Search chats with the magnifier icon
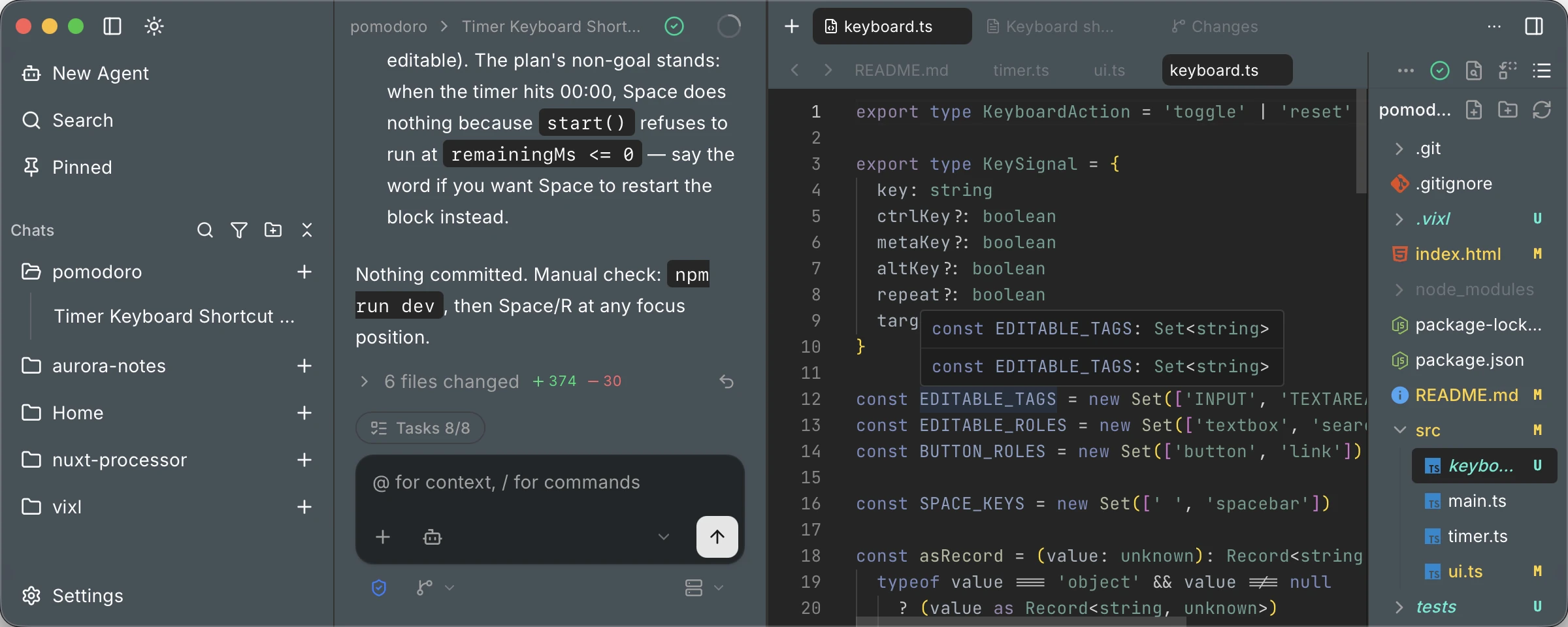This screenshot has width=1568, height=627. (x=205, y=230)
